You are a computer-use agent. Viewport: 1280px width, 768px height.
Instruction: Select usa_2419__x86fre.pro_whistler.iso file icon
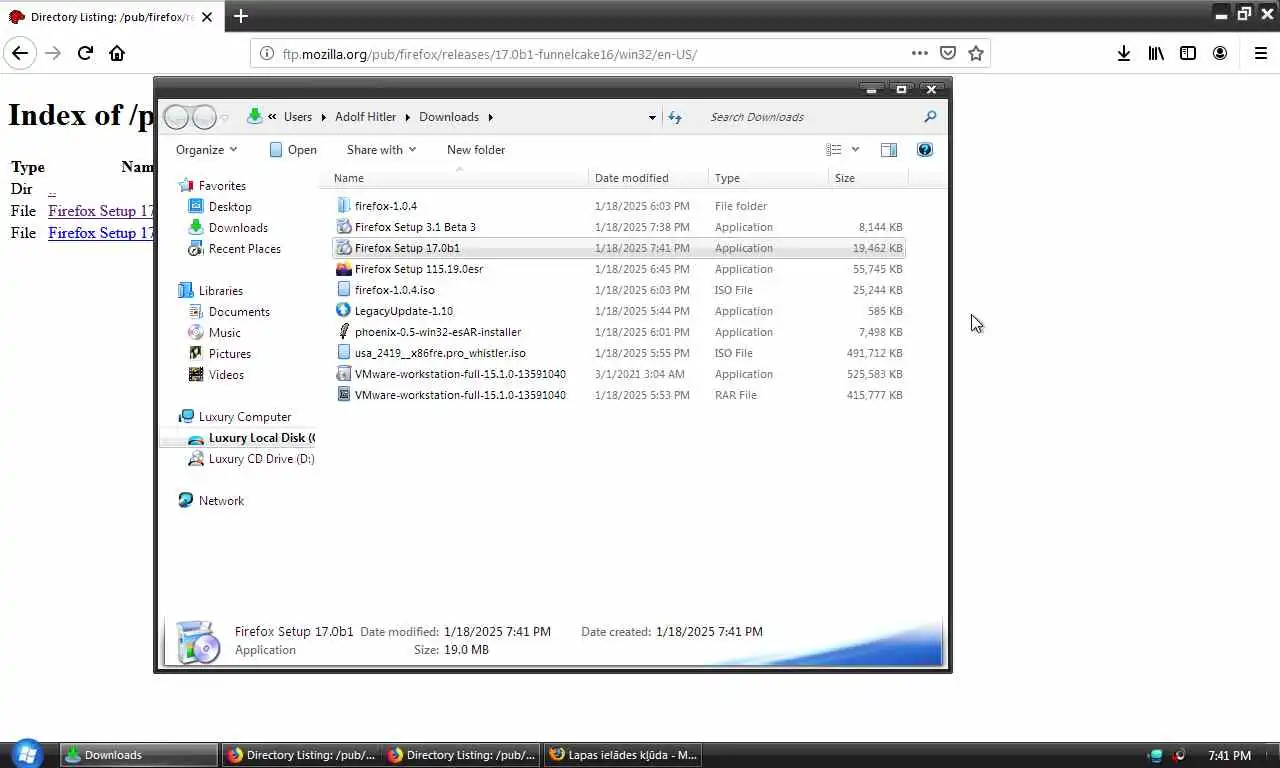[x=344, y=353]
